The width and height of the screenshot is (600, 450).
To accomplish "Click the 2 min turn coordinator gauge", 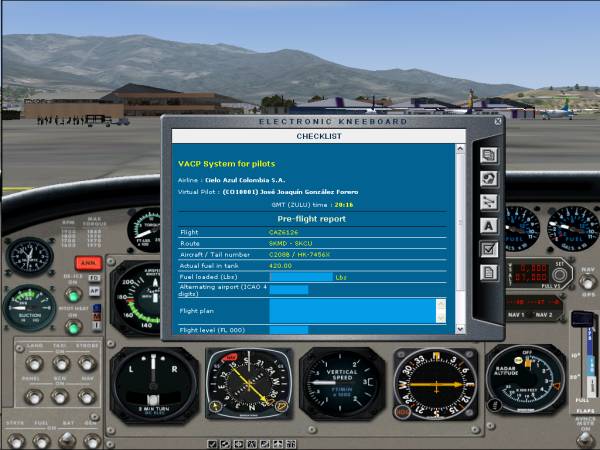I will tap(154, 385).
